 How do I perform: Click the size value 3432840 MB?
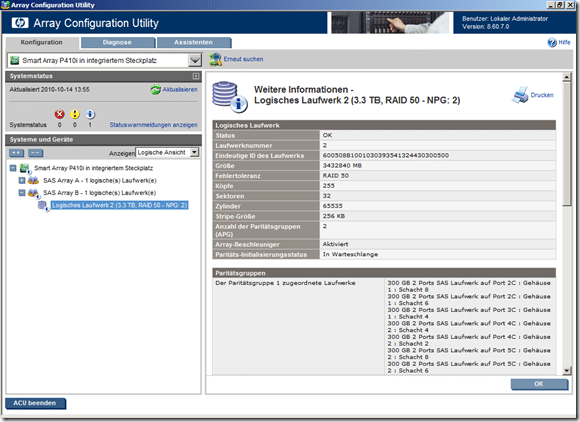438,166
